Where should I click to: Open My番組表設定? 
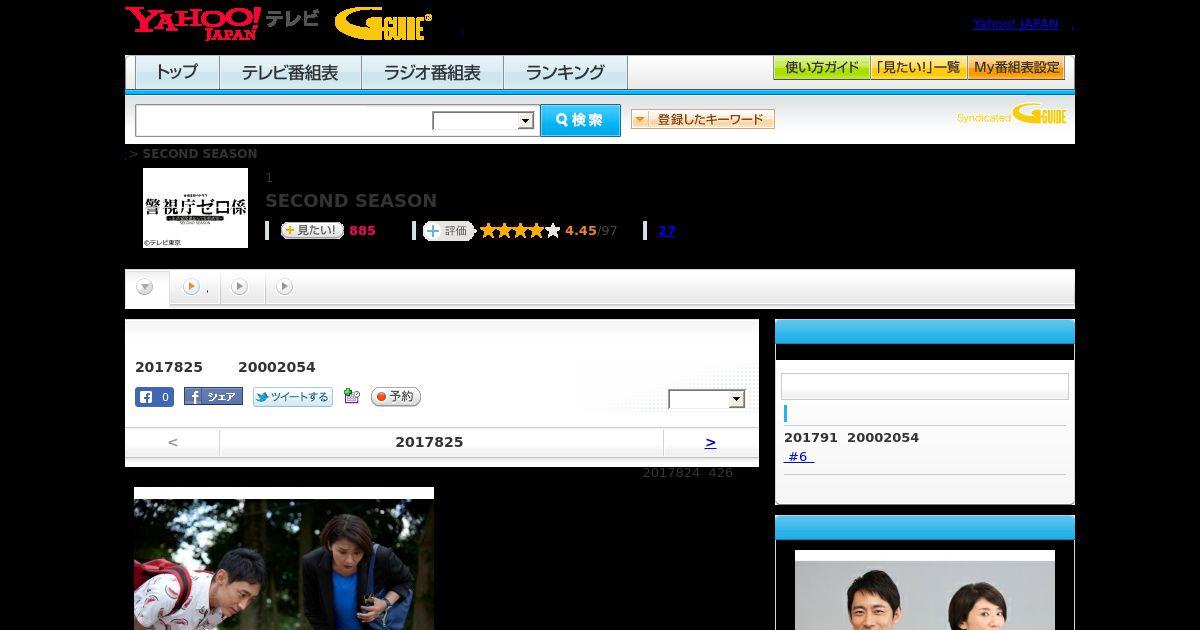pos(1016,68)
